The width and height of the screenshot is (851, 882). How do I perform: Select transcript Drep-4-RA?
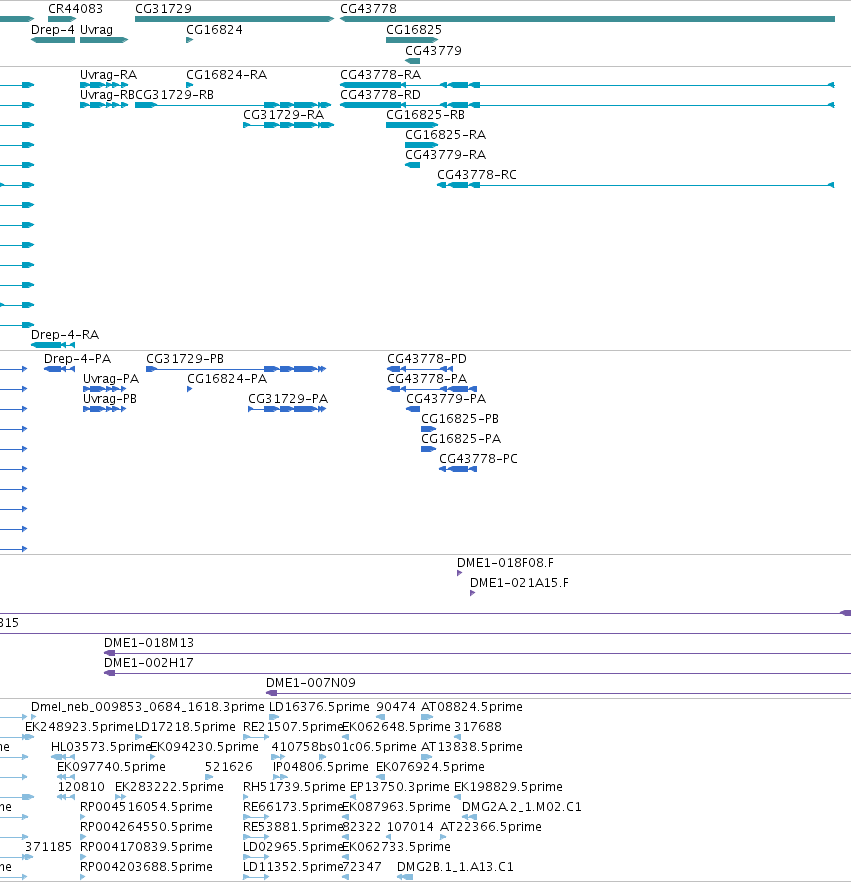53,345
